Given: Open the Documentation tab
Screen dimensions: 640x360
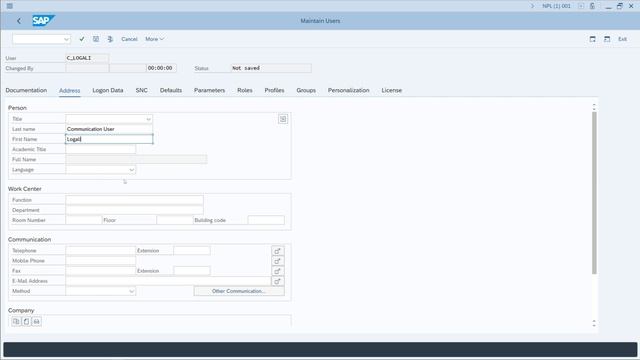Looking at the screenshot, I should (x=26, y=90).
